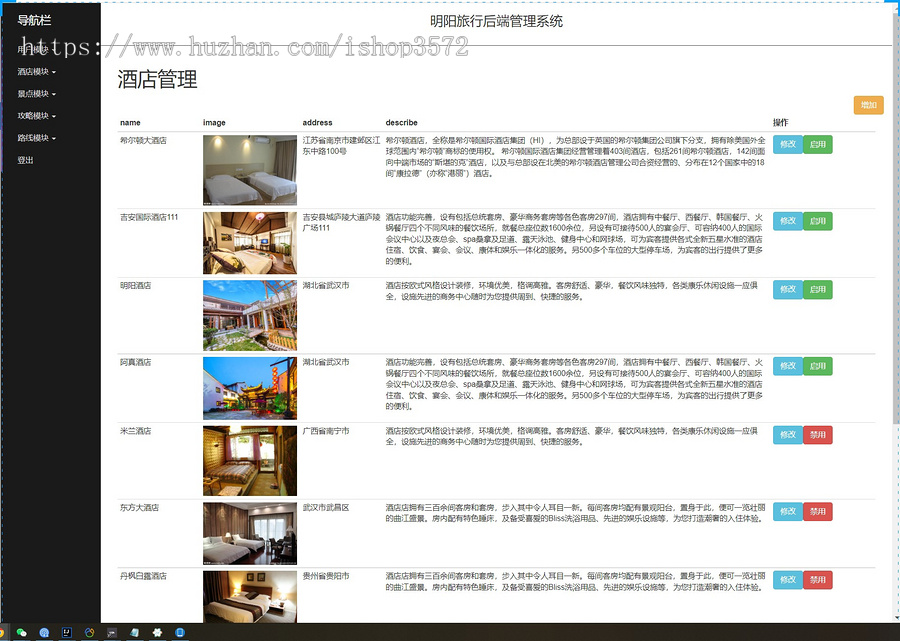Expand the 景点模块 dropdown

coord(36,94)
